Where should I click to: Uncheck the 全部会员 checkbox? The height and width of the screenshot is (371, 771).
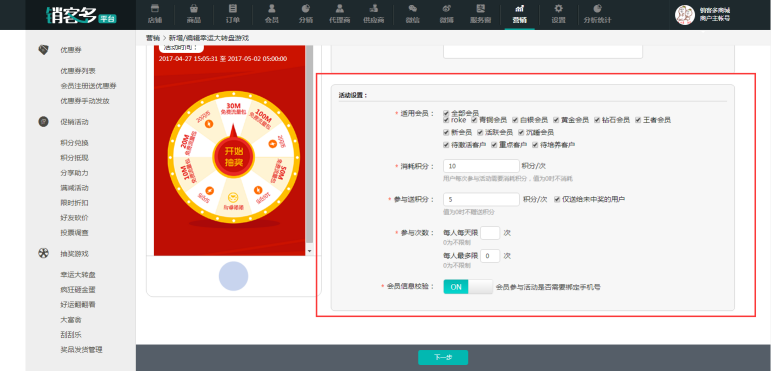tap(446, 113)
